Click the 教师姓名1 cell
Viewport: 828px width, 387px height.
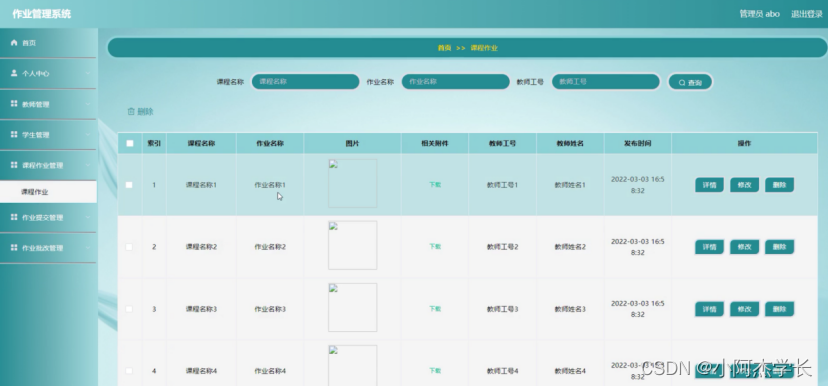tap(570, 185)
